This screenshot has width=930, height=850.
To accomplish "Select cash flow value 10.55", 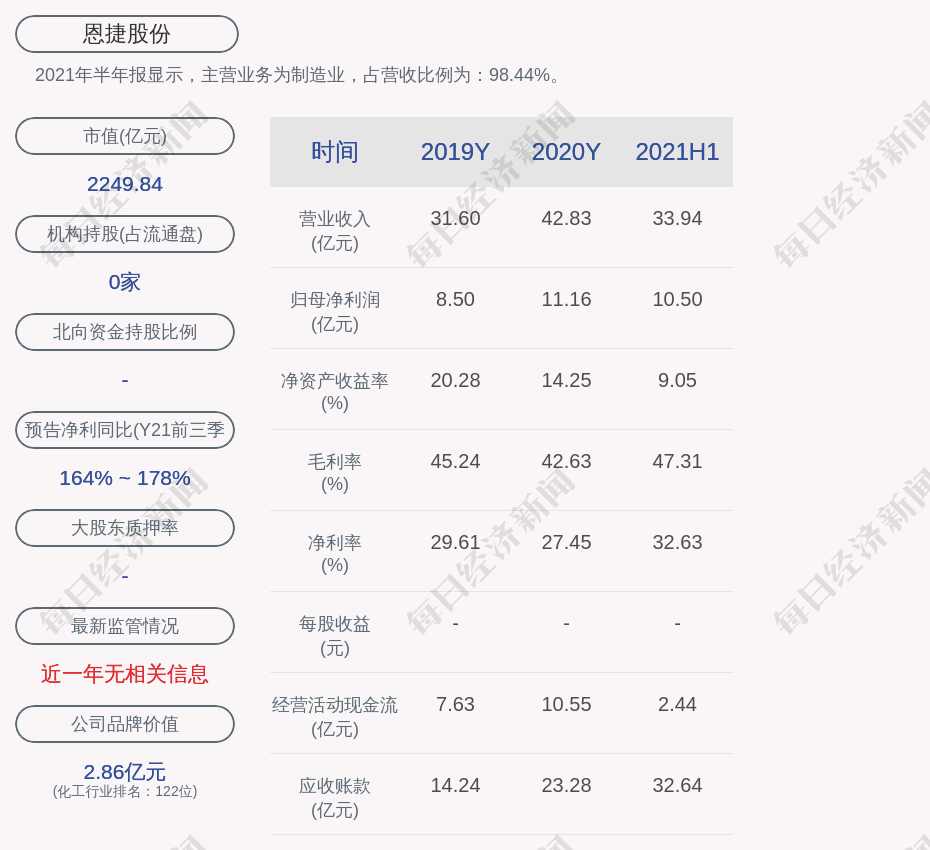I will point(566,704).
